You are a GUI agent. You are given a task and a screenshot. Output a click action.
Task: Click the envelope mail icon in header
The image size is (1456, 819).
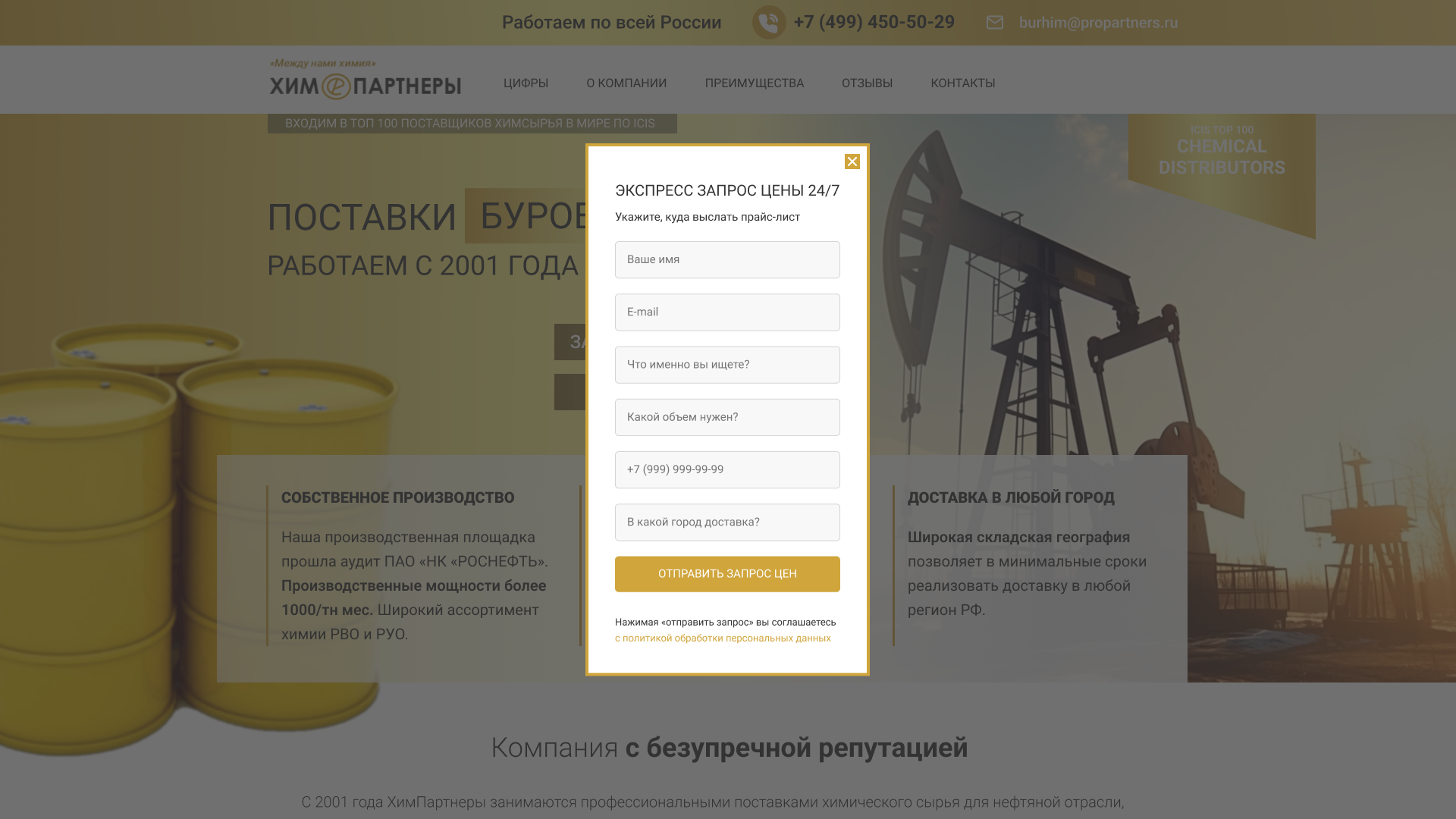pyautogui.click(x=995, y=23)
